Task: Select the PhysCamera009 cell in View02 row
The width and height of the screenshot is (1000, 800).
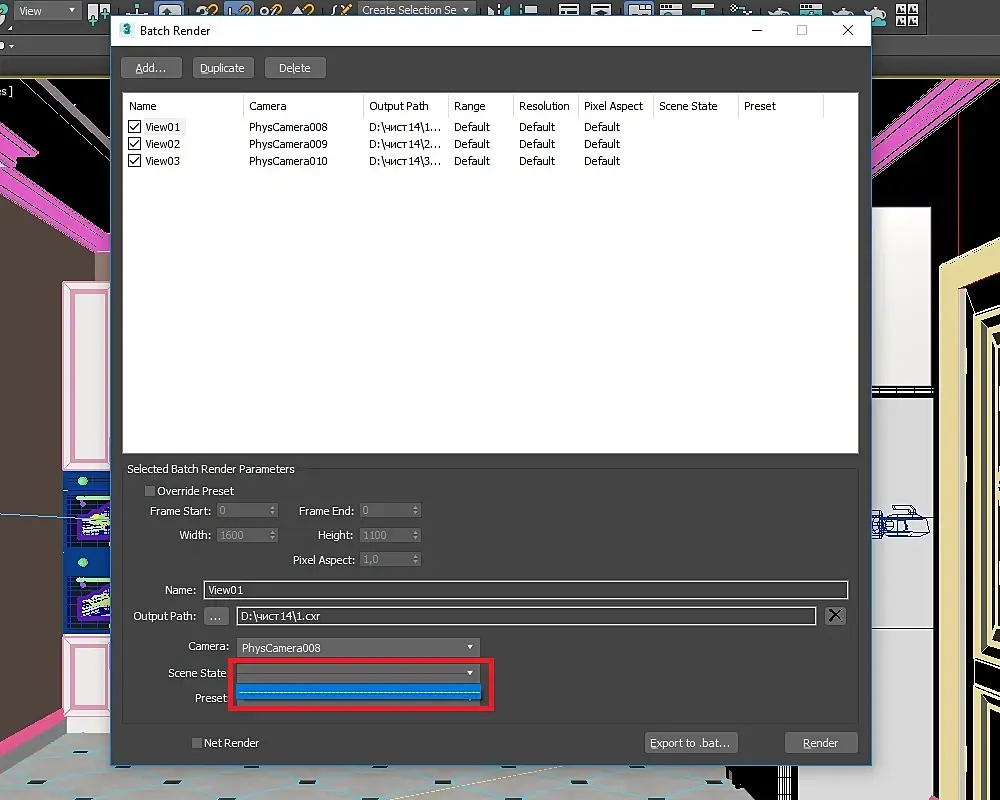Action: [x=288, y=144]
